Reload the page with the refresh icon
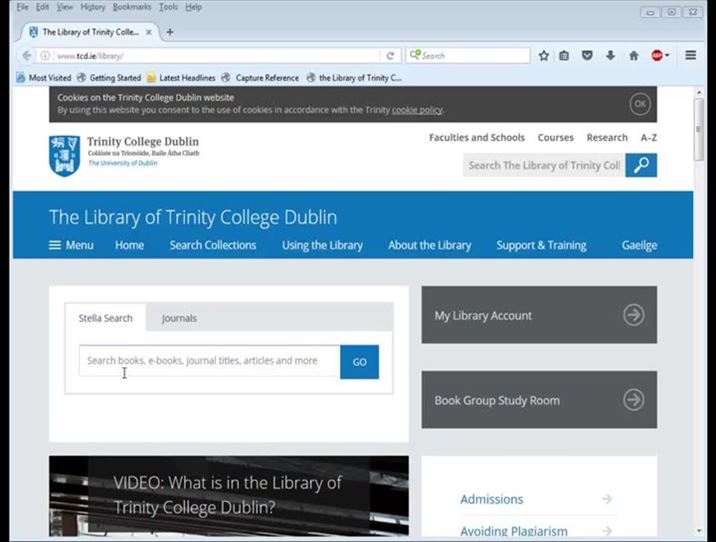Image resolution: width=716 pixels, height=542 pixels. 390,56
